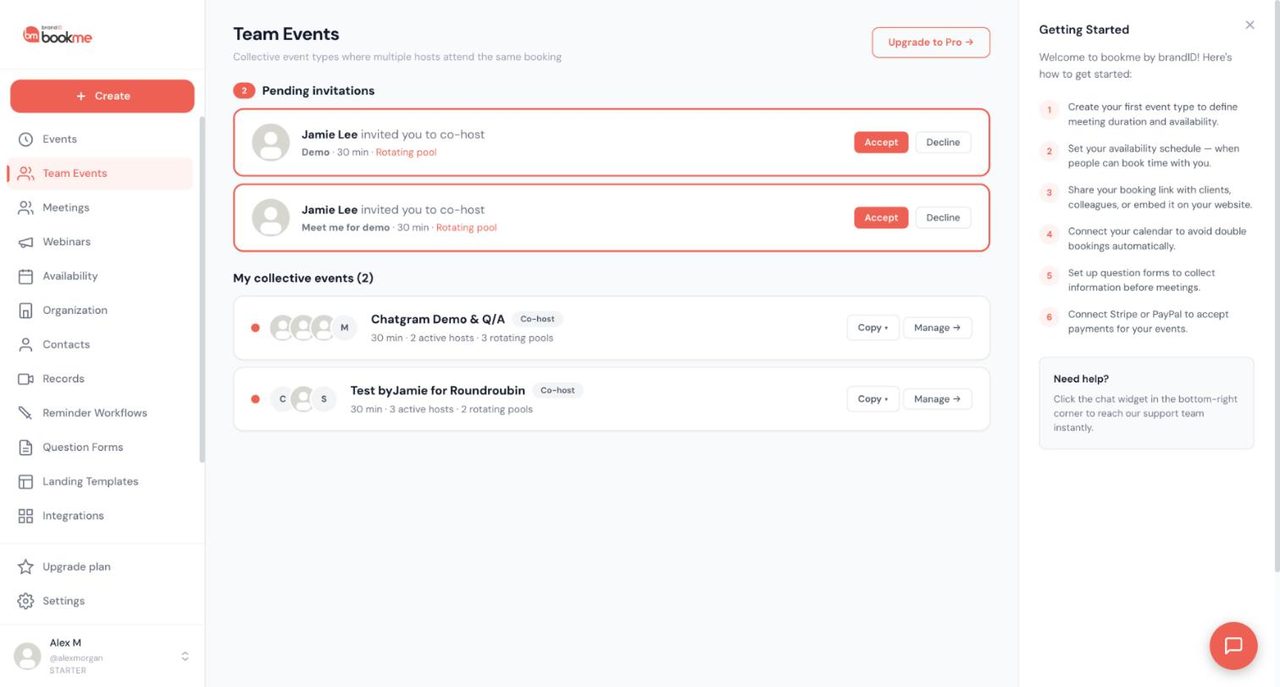1280x687 pixels.
Task: Click the Create button
Action: point(102,96)
